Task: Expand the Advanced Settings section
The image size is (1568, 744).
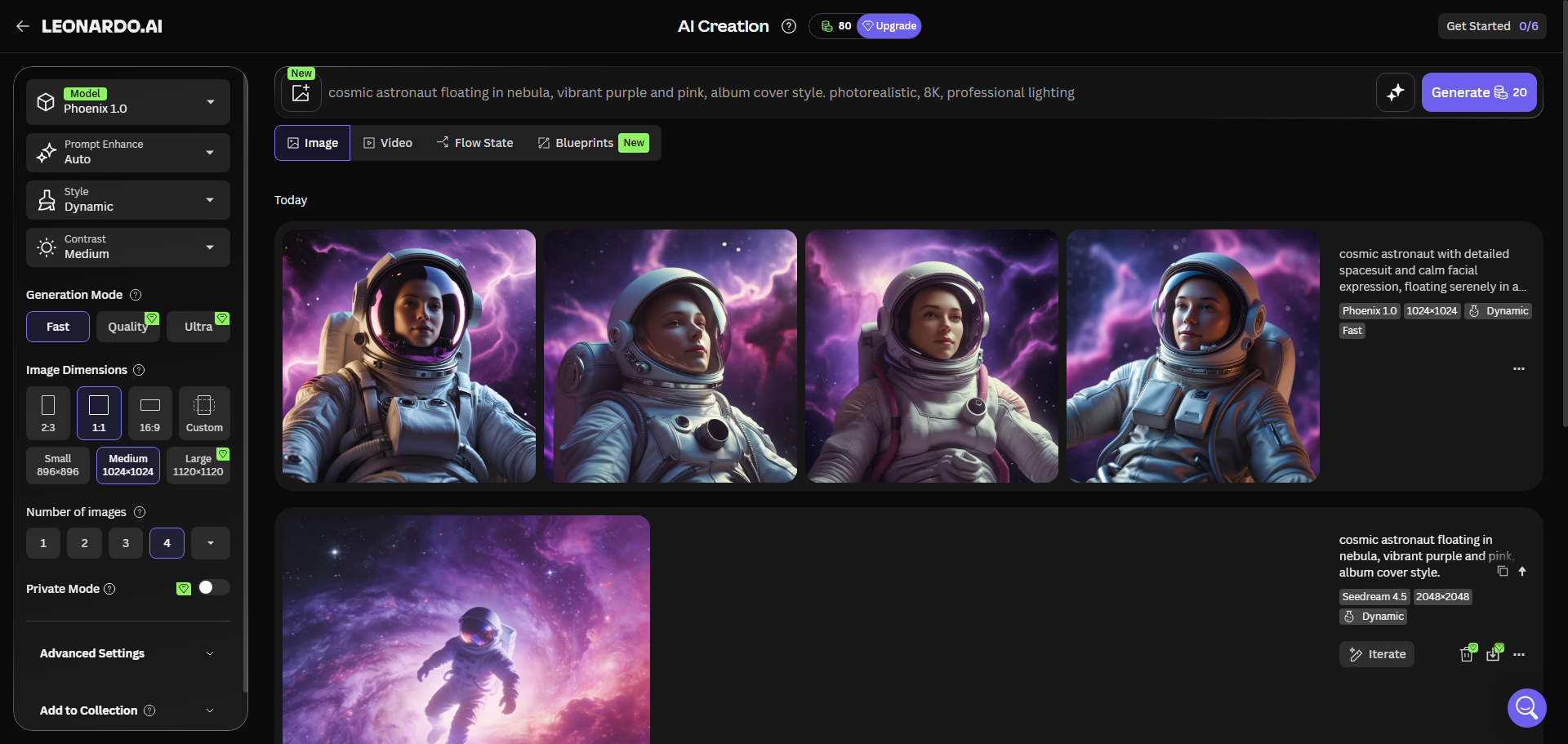Action: 128,653
